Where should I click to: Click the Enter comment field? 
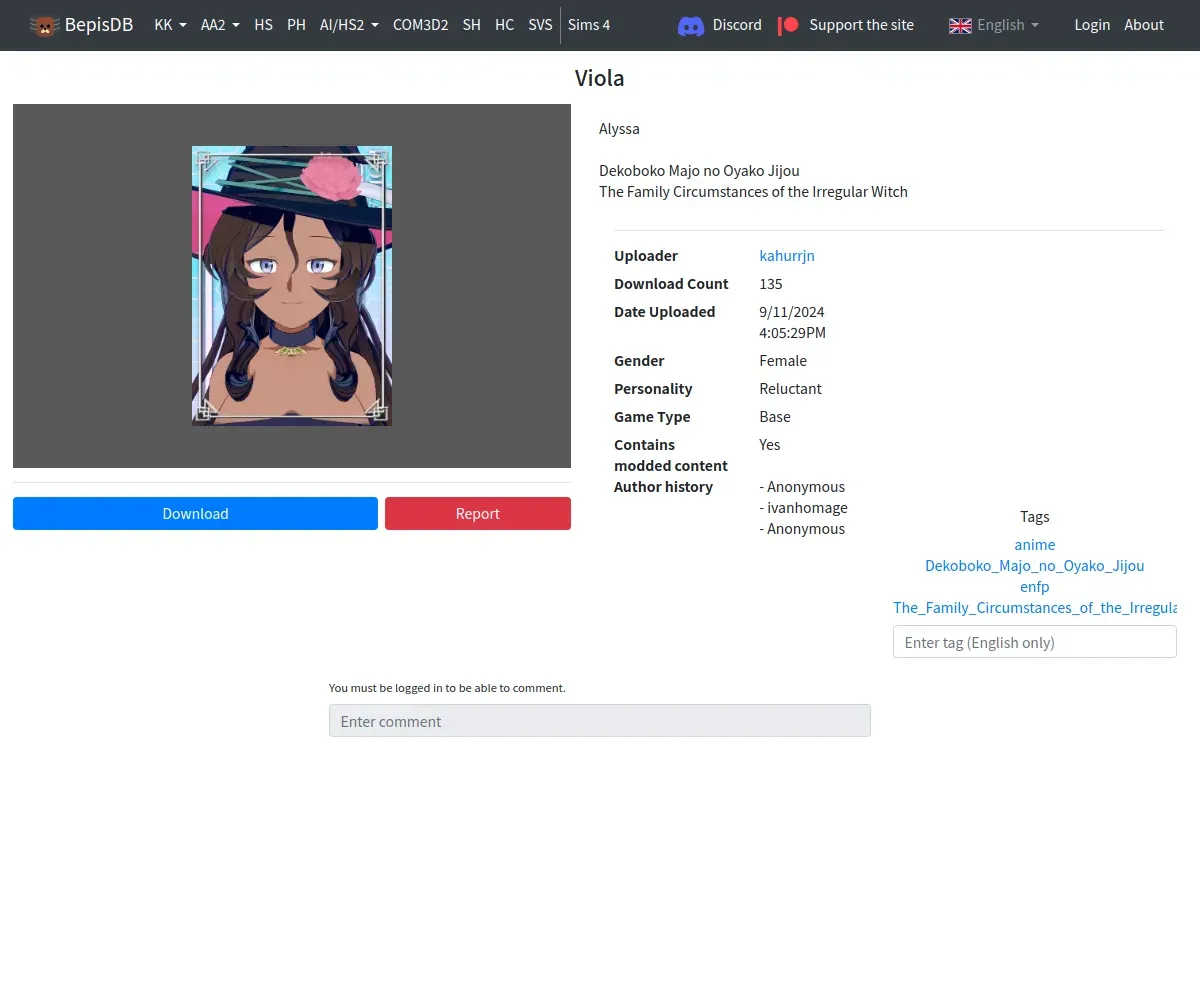pyautogui.click(x=600, y=721)
